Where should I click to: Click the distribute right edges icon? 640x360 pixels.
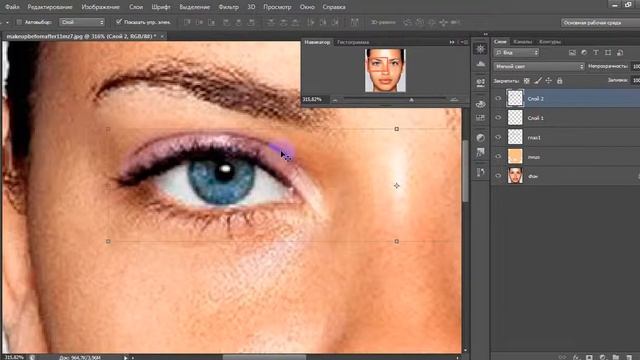pos(335,22)
